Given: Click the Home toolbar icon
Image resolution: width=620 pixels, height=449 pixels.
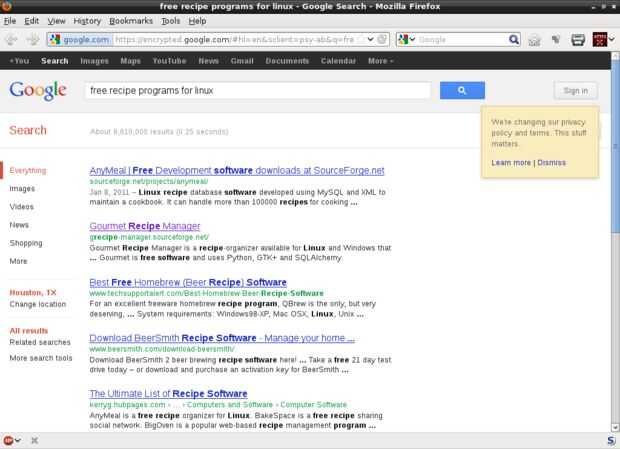Looking at the screenshot, I should [534, 40].
